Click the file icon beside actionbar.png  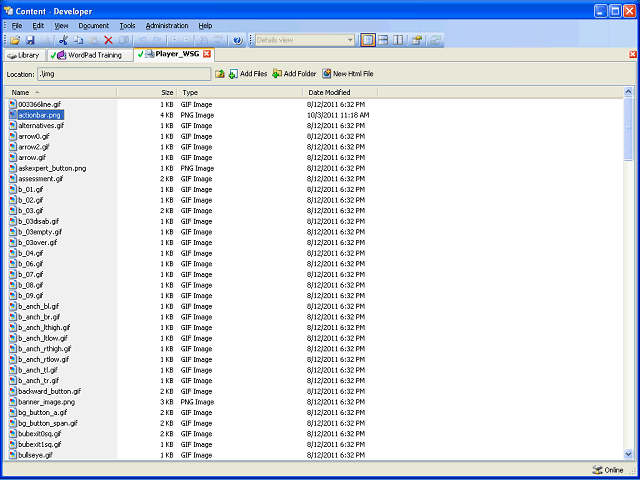coord(13,115)
